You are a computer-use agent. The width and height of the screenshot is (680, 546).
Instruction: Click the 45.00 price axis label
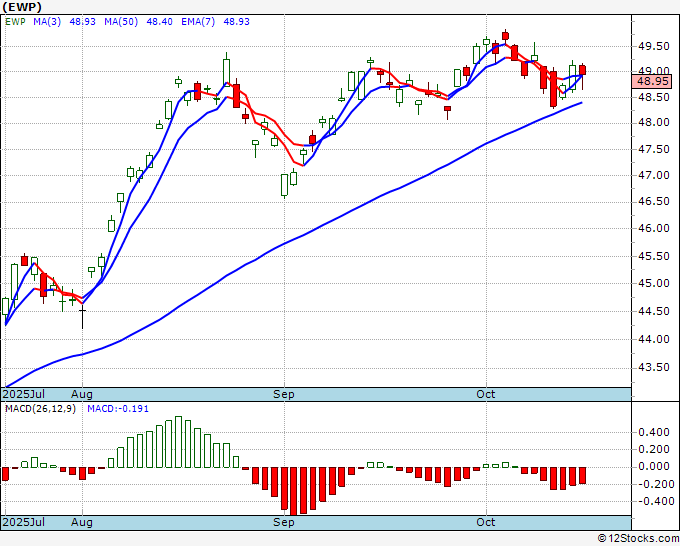click(x=654, y=284)
